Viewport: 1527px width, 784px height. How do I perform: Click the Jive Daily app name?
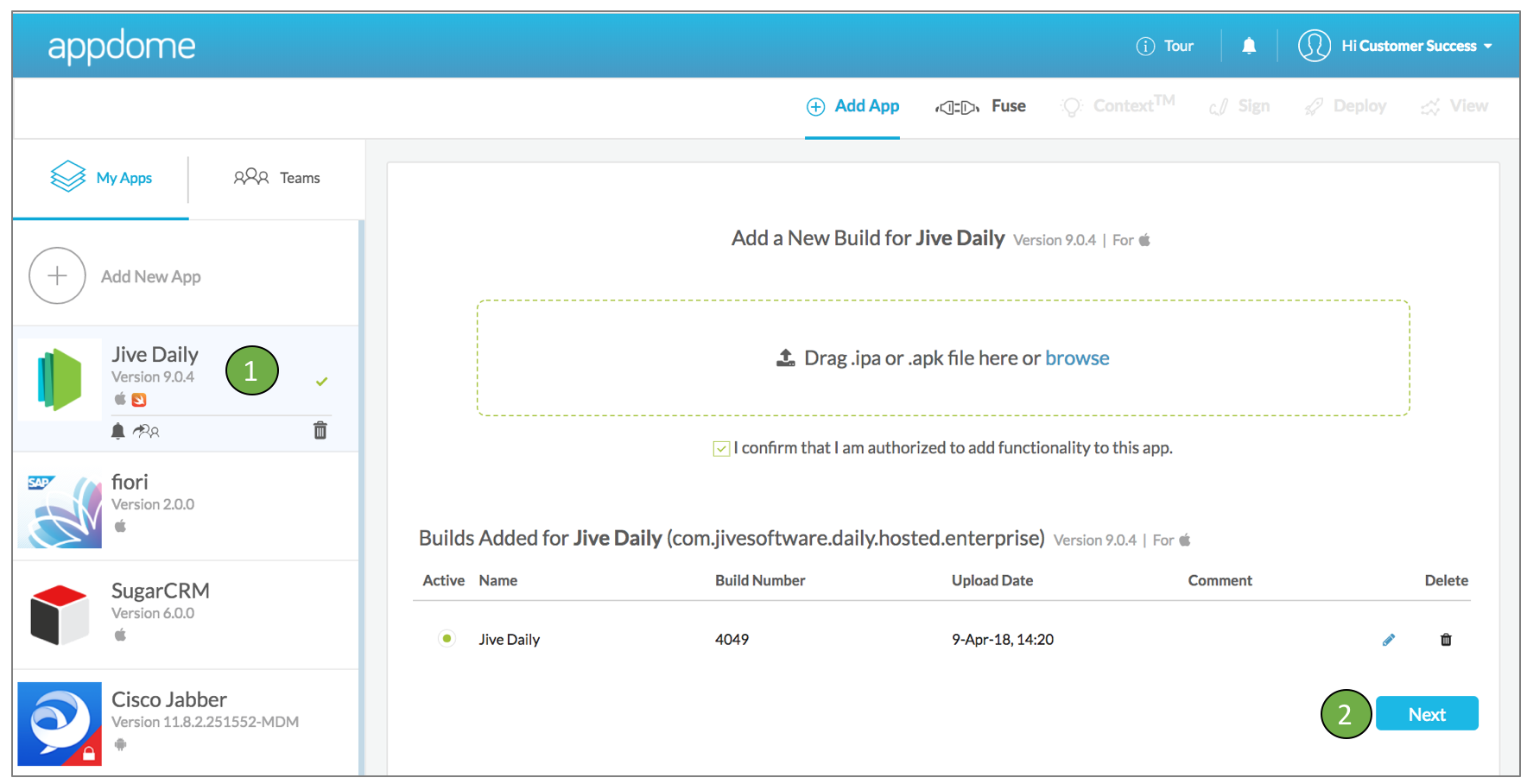tap(155, 355)
